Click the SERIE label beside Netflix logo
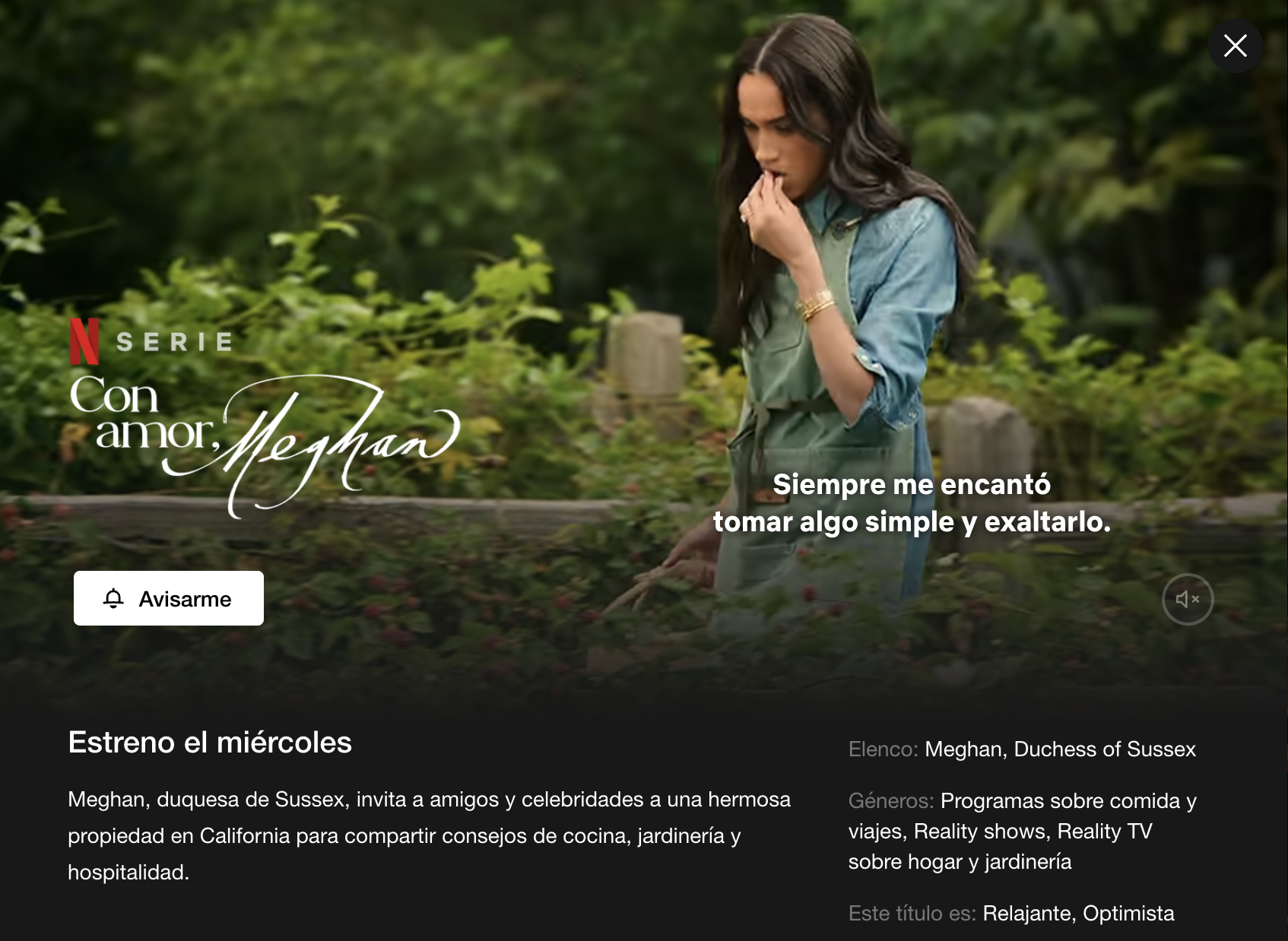The width and height of the screenshot is (1288, 941). [x=174, y=342]
